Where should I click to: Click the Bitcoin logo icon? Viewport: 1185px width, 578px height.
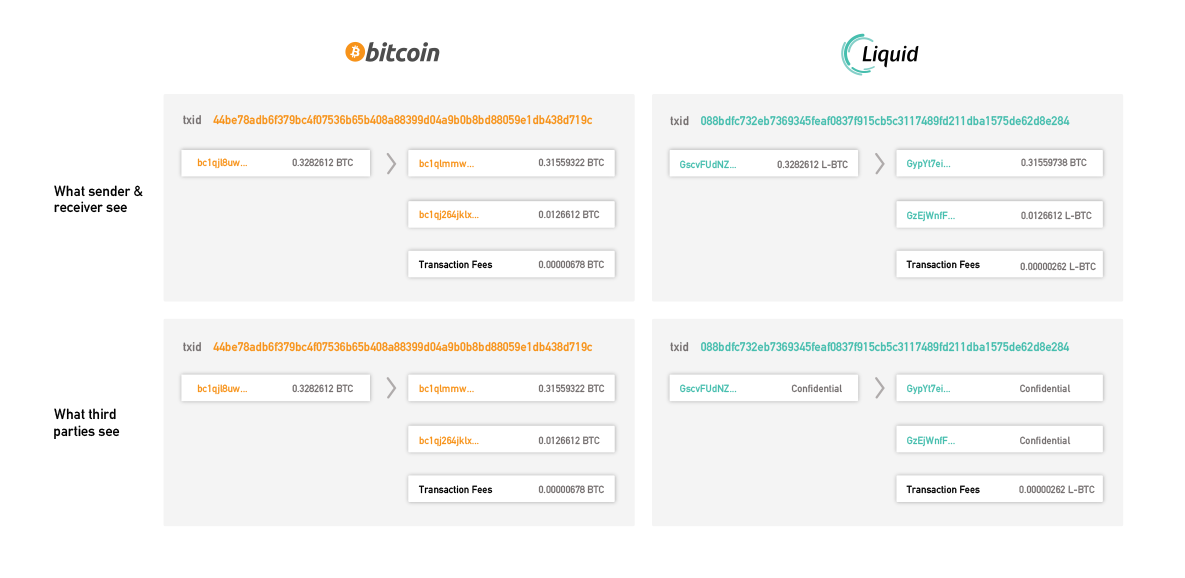pos(354,52)
